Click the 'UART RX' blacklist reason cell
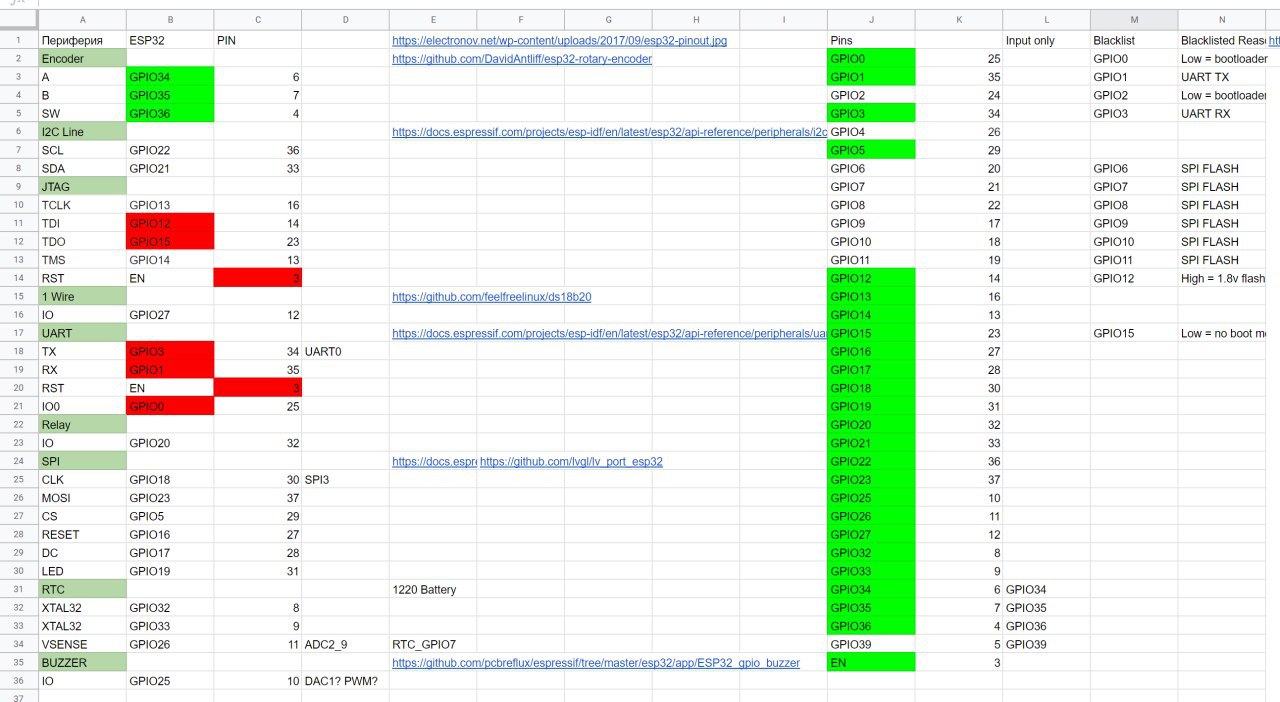This screenshot has height=702, width=1280. point(1222,114)
